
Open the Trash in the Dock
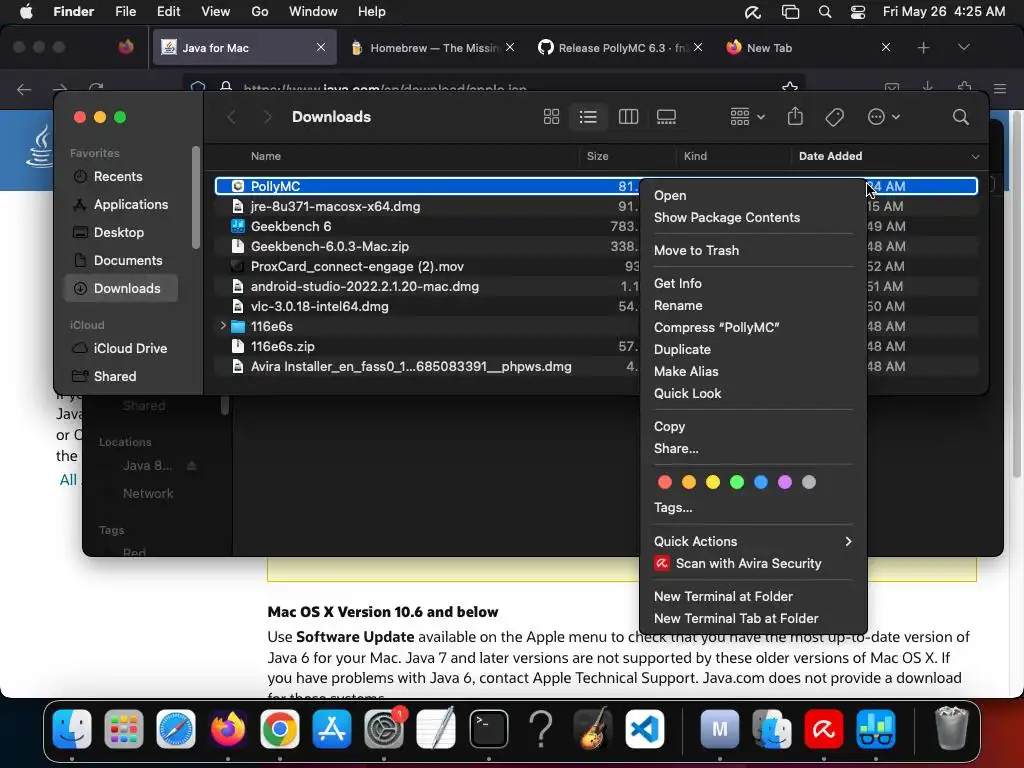click(x=951, y=729)
